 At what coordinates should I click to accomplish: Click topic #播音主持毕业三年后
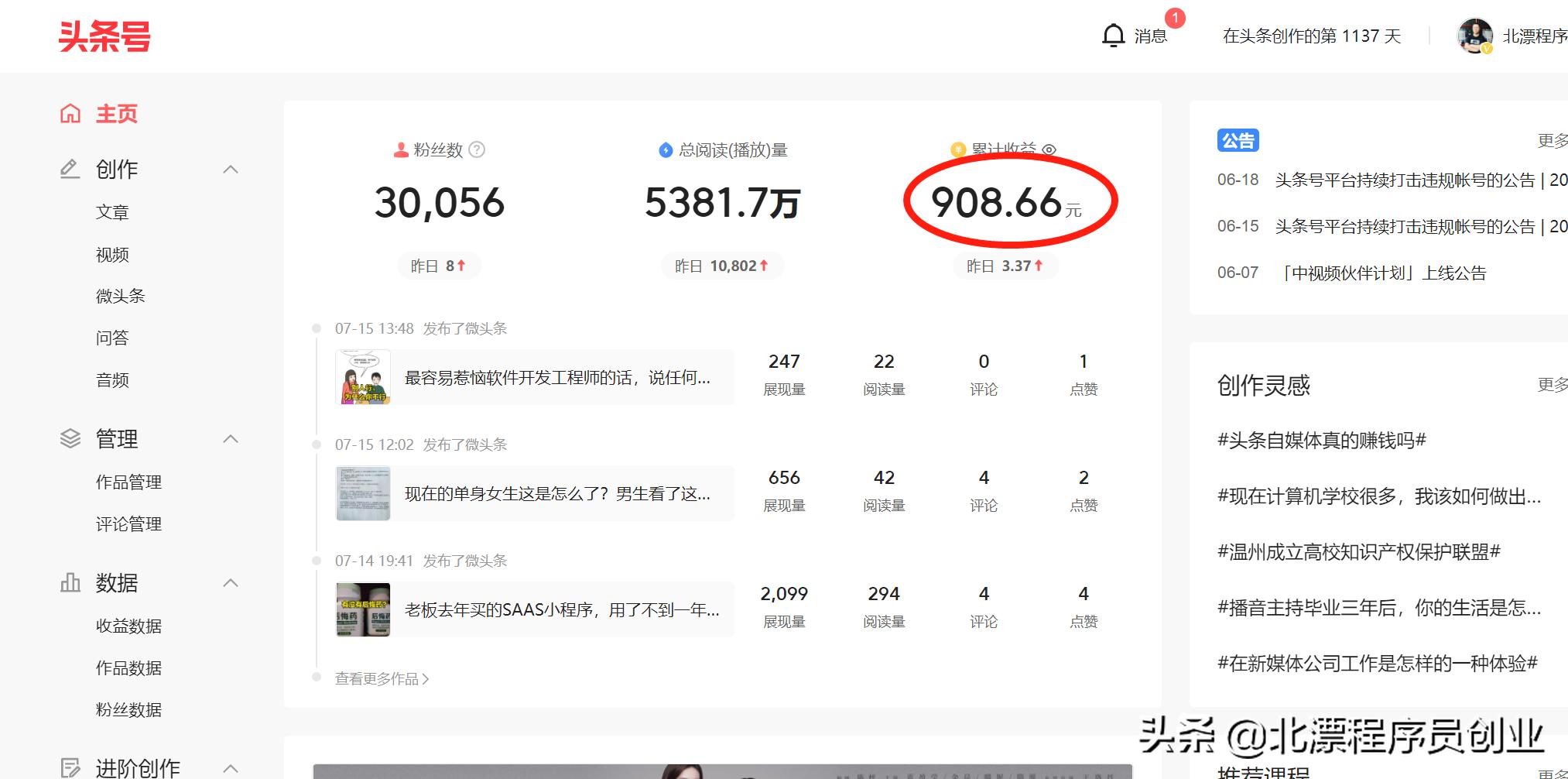(1379, 608)
